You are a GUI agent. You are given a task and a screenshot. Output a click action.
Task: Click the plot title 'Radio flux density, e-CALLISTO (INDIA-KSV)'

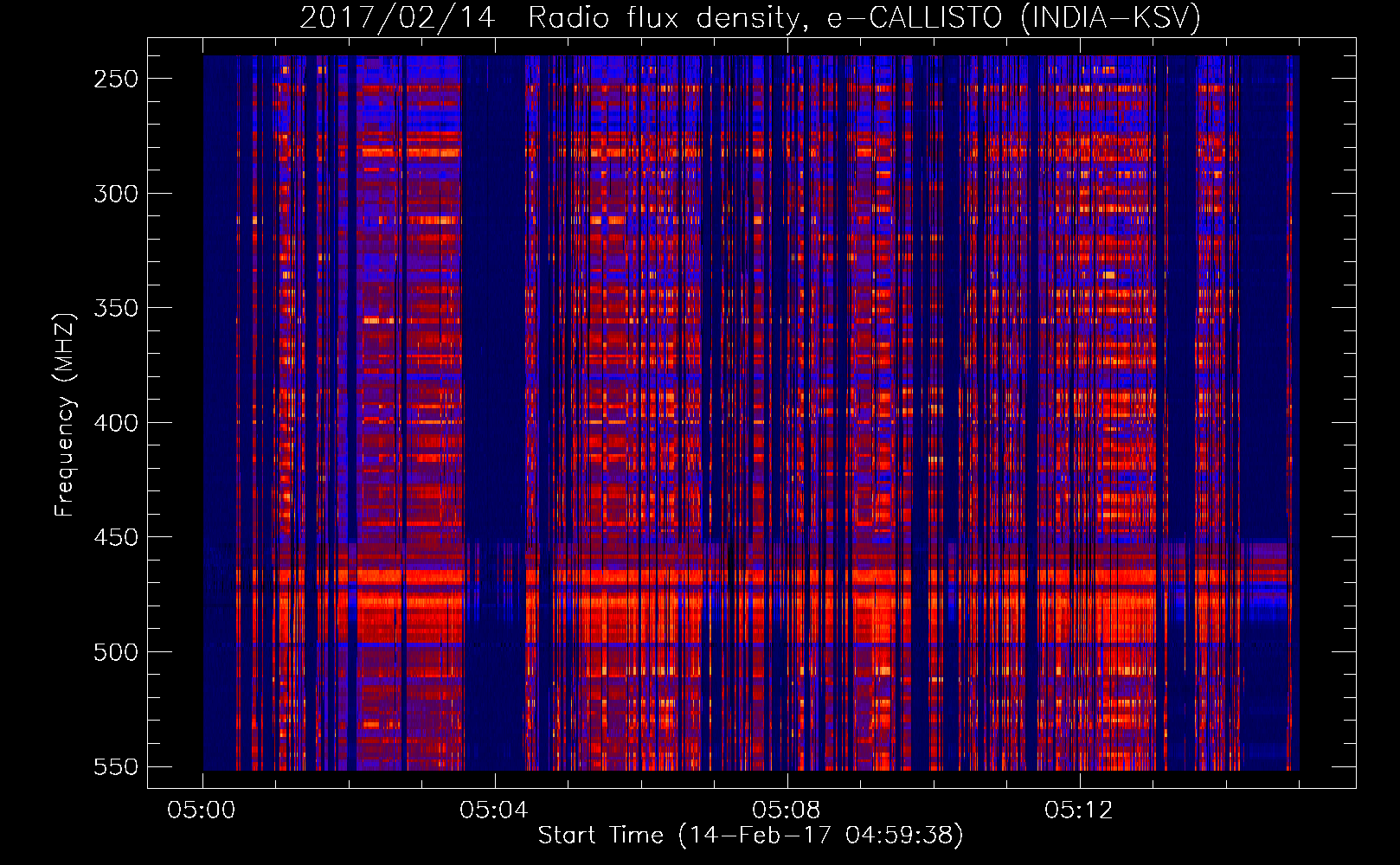click(x=864, y=17)
